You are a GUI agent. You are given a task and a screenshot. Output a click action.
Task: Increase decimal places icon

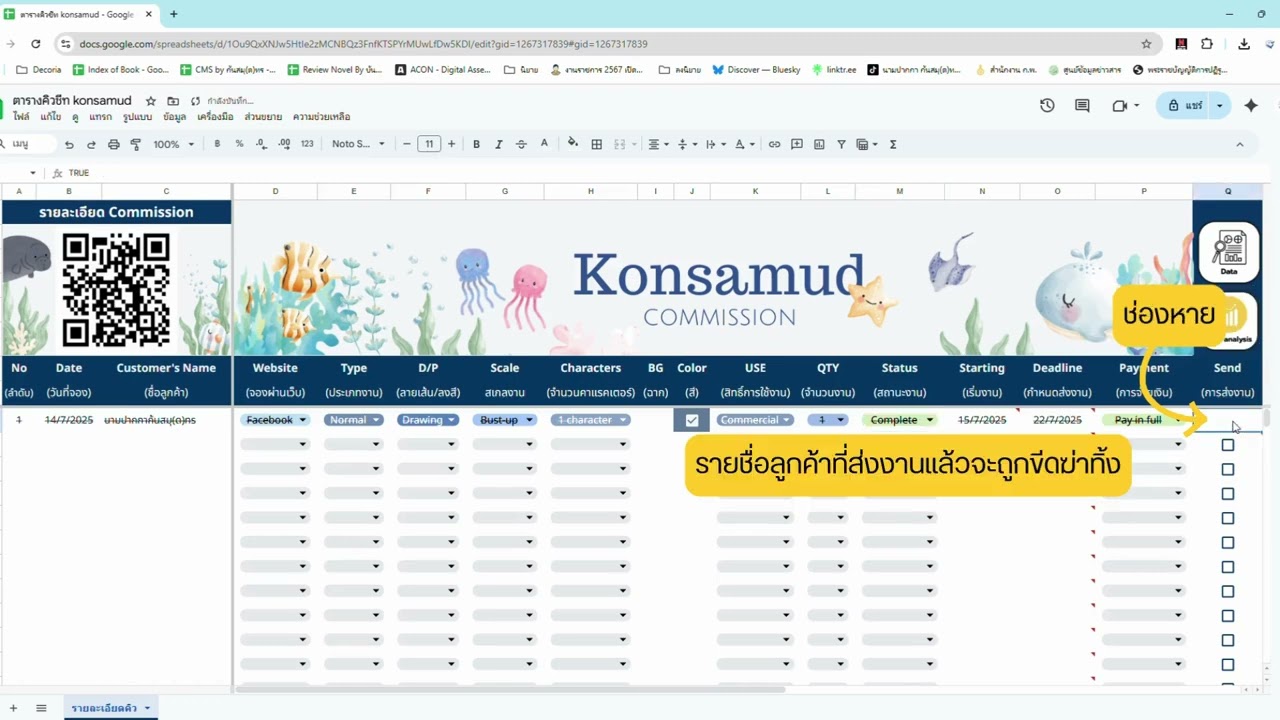click(284, 144)
